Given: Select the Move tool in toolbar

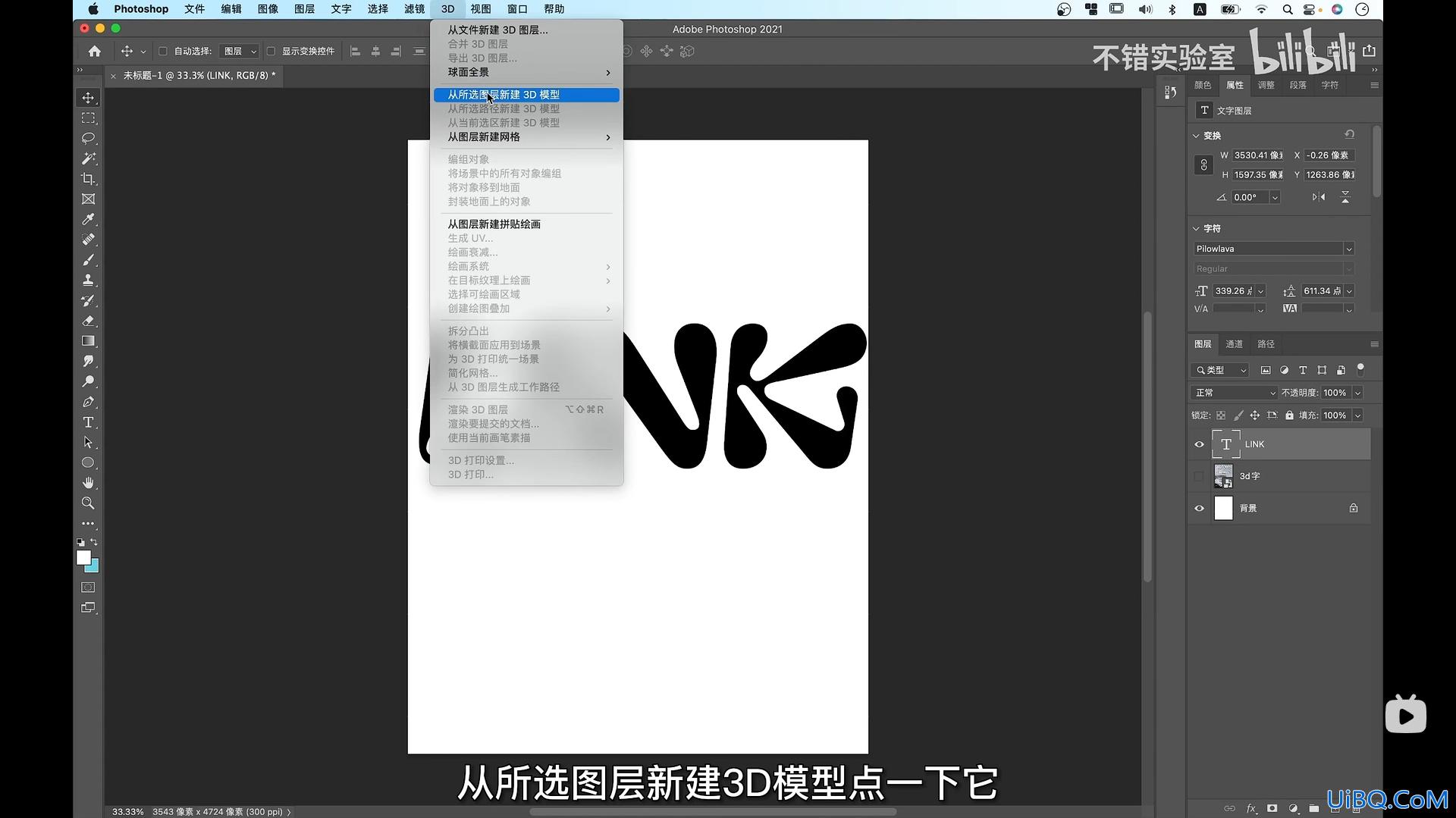Looking at the screenshot, I should (x=88, y=98).
